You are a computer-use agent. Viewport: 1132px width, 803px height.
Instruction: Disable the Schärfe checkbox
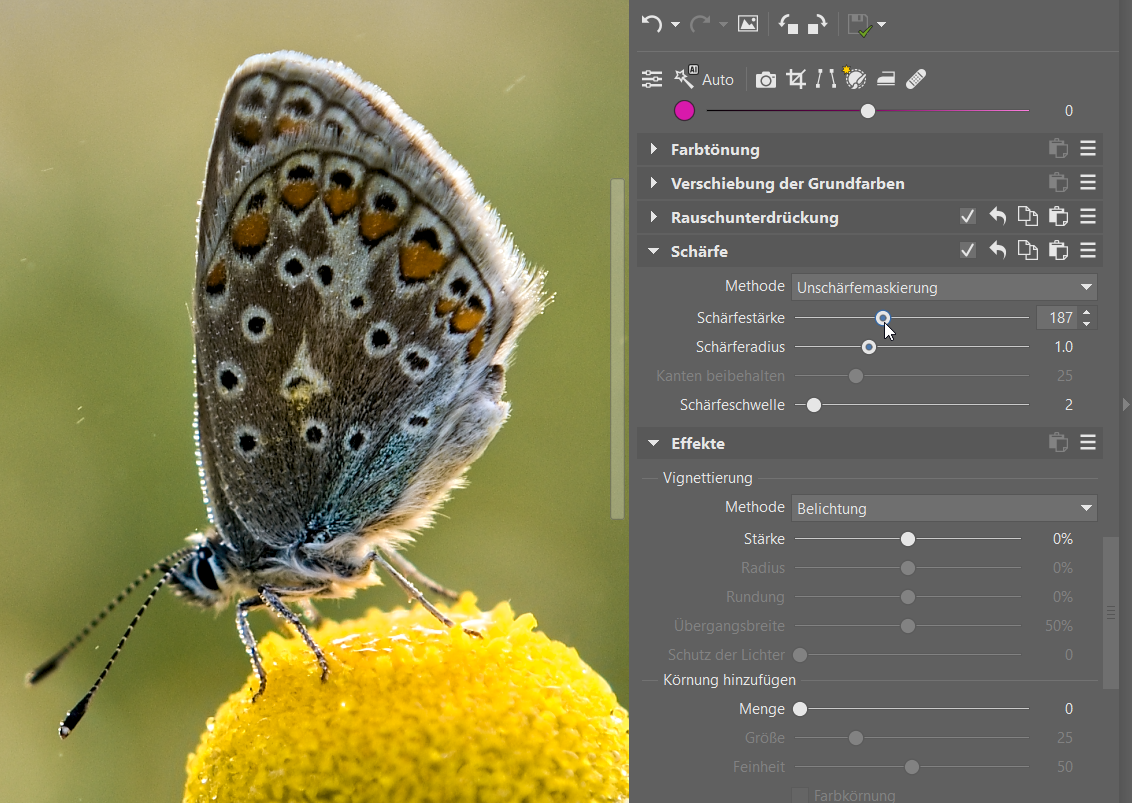point(967,251)
